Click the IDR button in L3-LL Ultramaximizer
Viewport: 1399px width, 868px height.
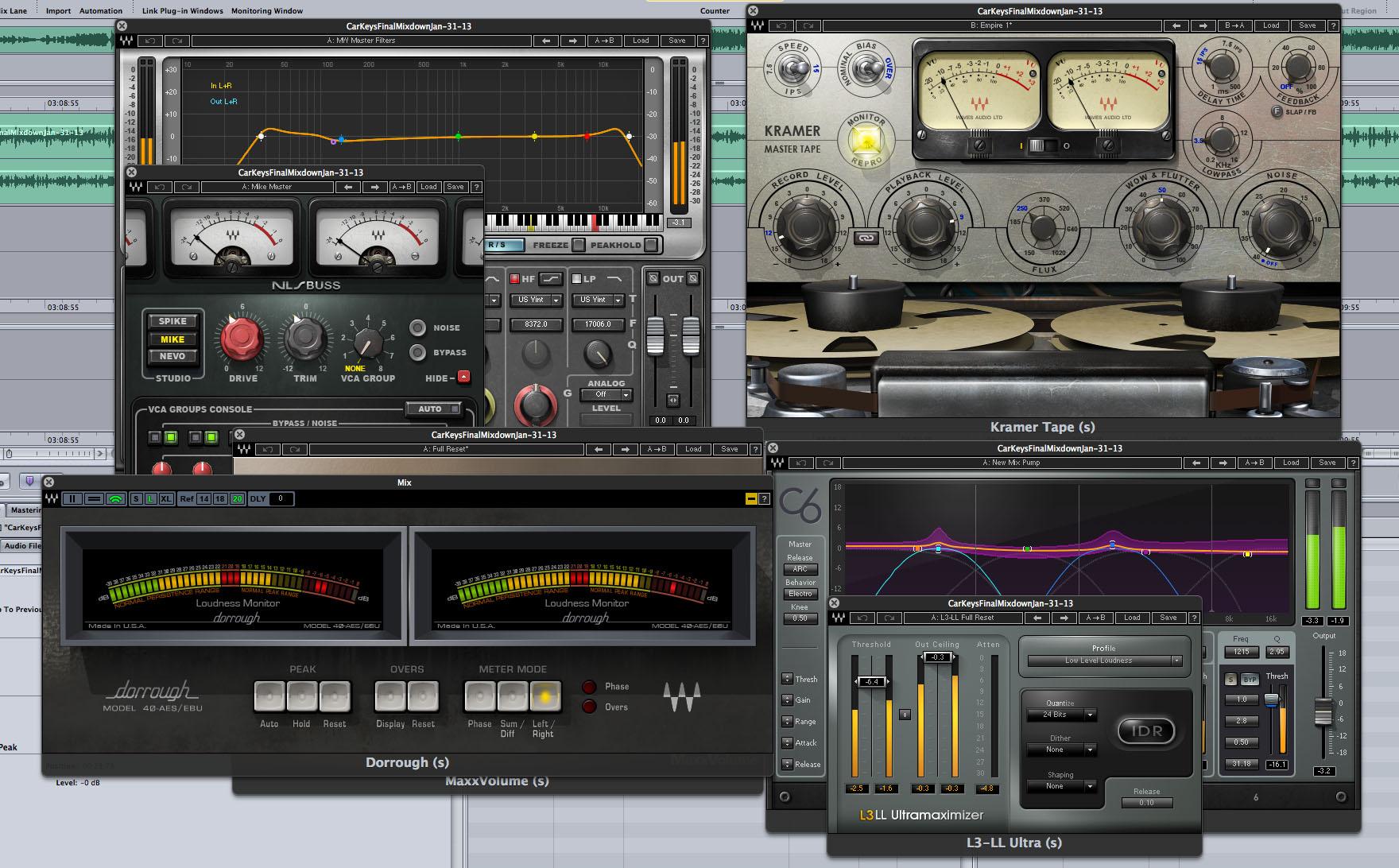[1148, 732]
